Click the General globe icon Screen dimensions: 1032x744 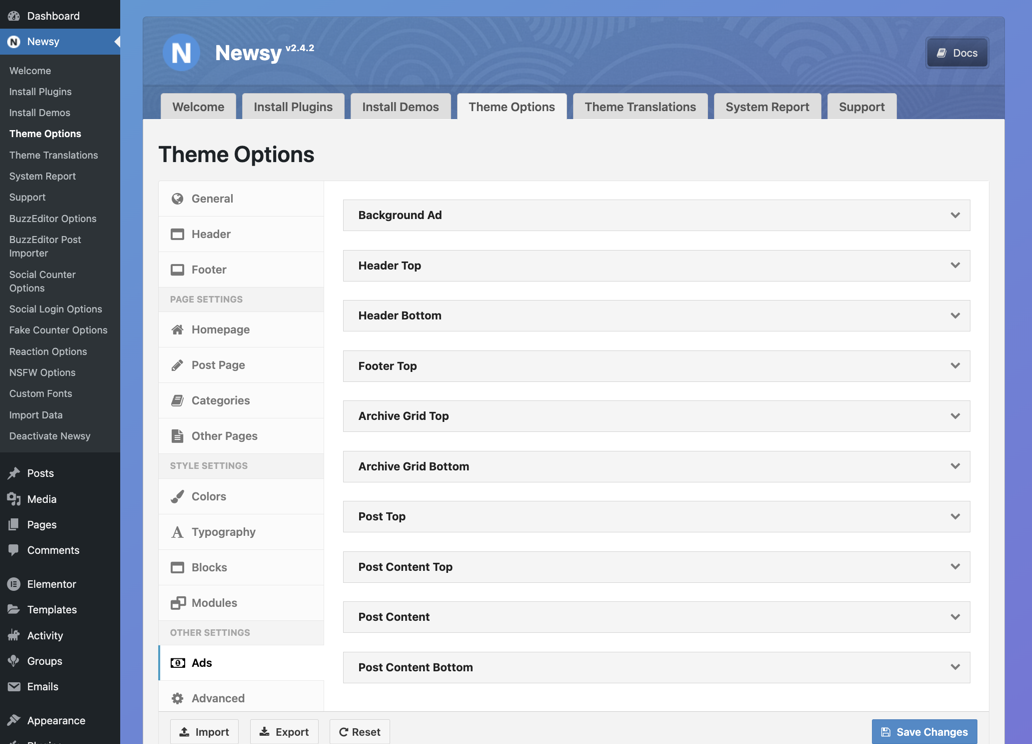point(177,199)
